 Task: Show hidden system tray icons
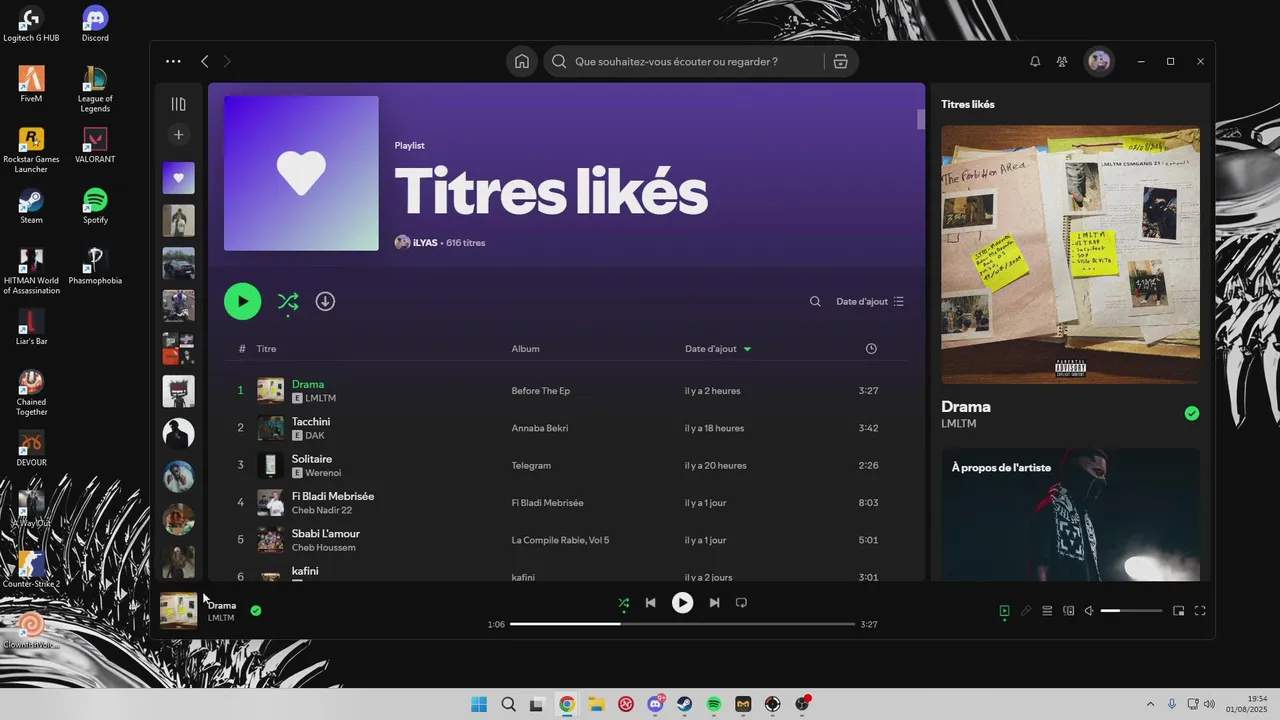coord(1150,704)
